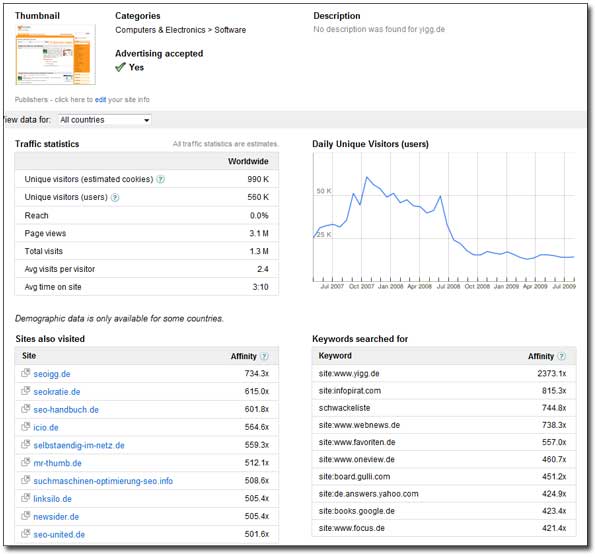This screenshot has height=557, width=595.
Task: Click the Worldwide column header
Action: [x=248, y=161]
